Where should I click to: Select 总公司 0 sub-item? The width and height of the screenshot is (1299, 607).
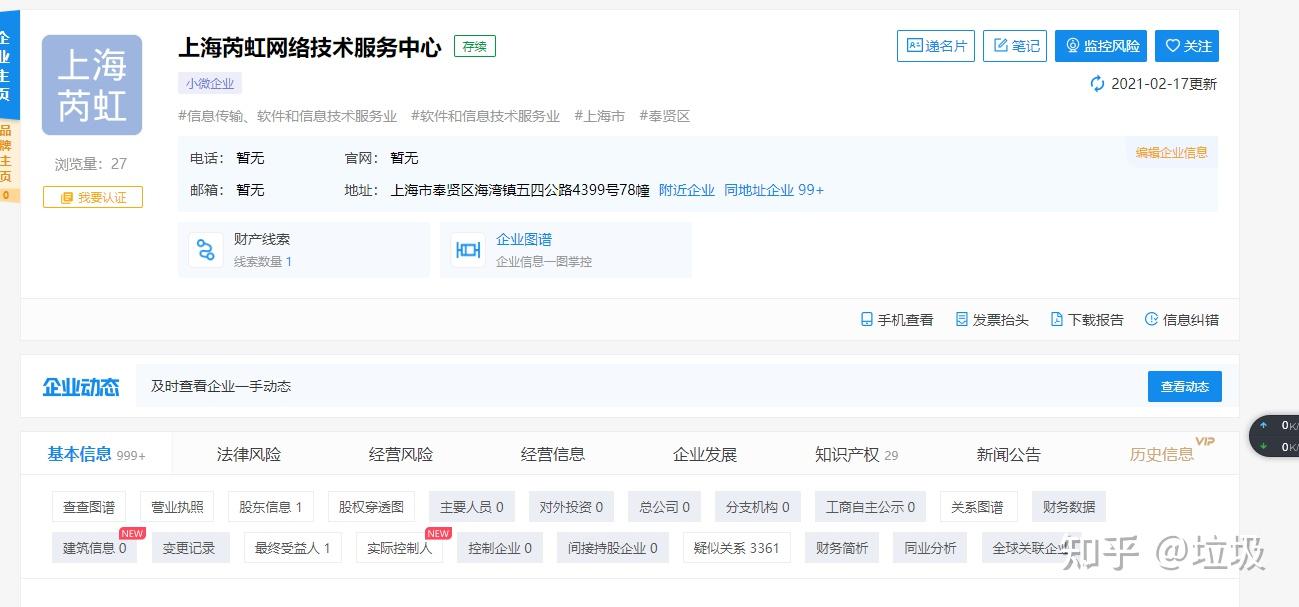(665, 507)
